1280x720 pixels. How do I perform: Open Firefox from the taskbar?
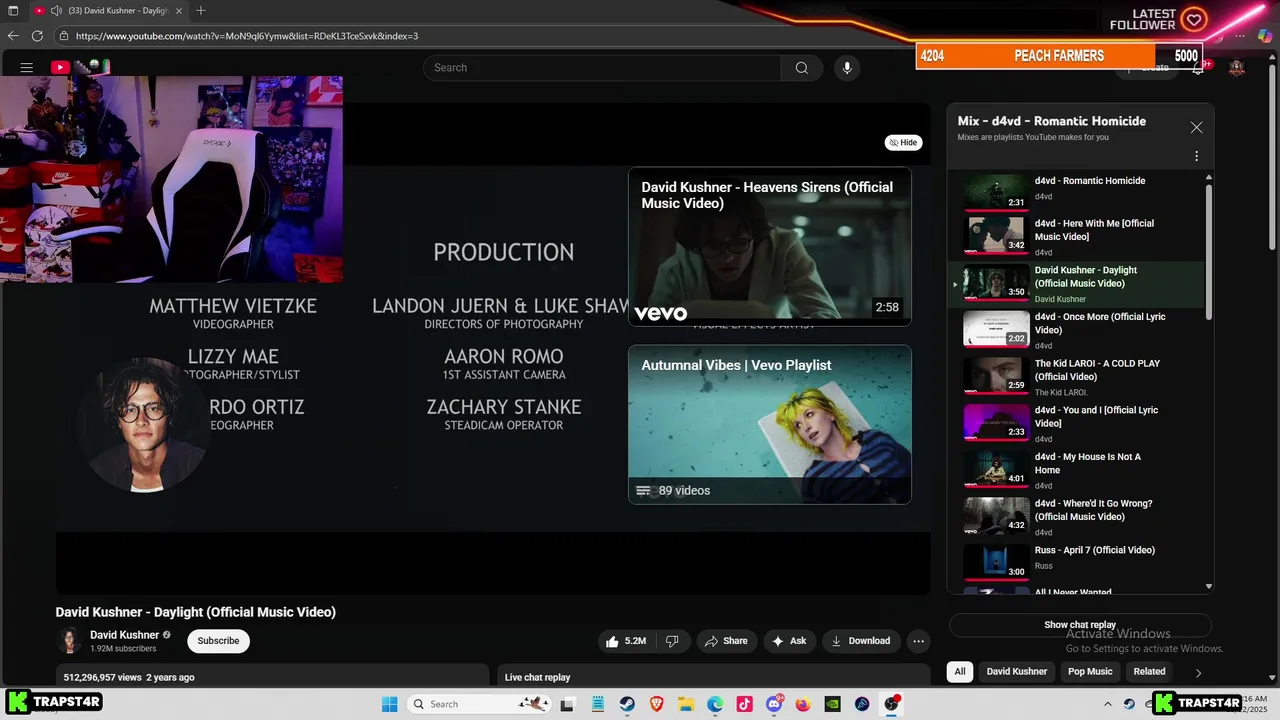[x=803, y=704]
